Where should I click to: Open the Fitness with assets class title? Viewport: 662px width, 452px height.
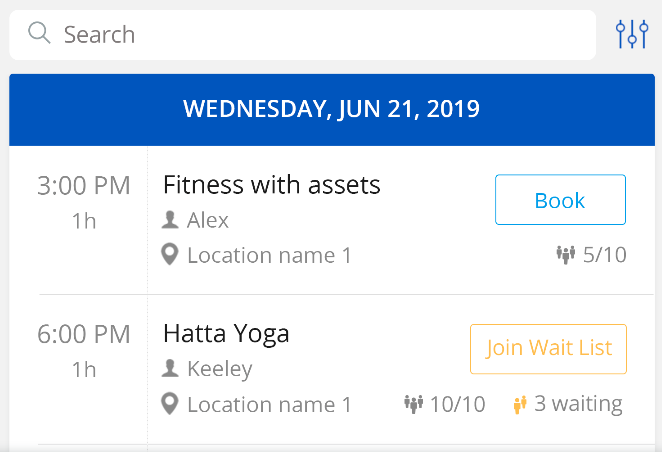coord(272,185)
